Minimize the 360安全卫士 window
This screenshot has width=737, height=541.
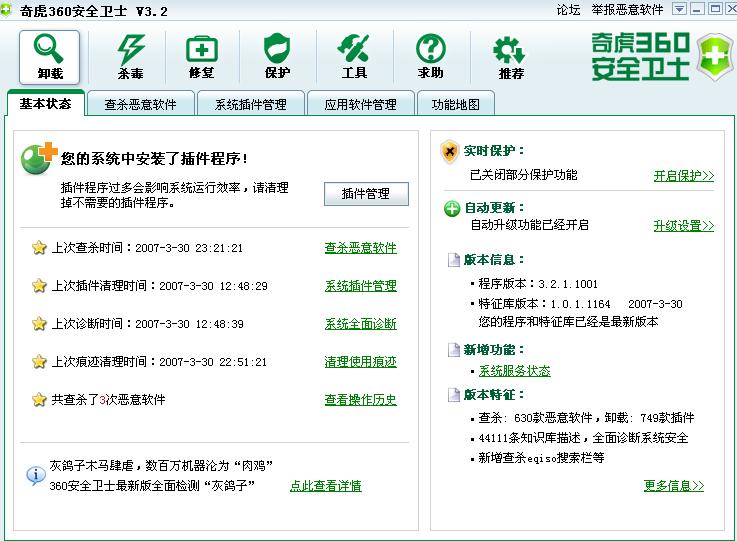point(697,9)
